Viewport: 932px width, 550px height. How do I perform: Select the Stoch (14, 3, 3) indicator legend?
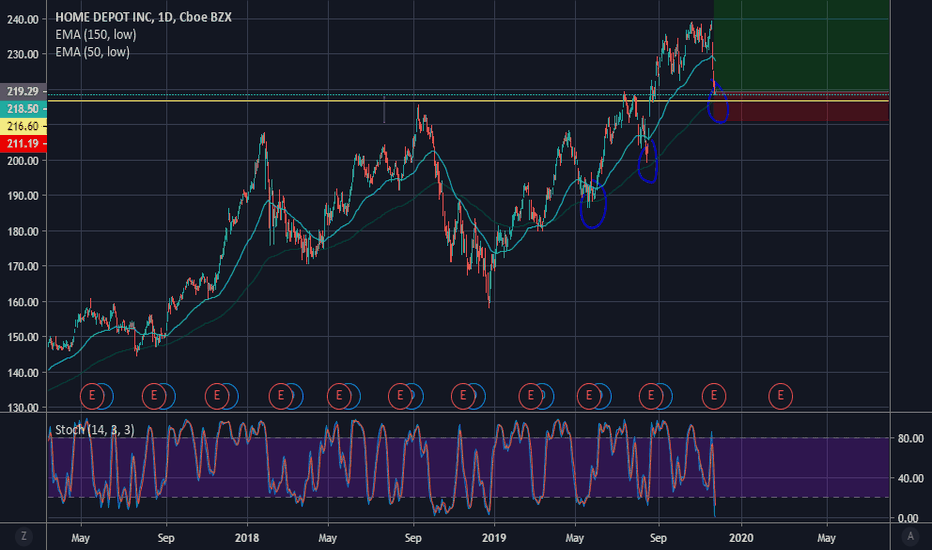95,429
